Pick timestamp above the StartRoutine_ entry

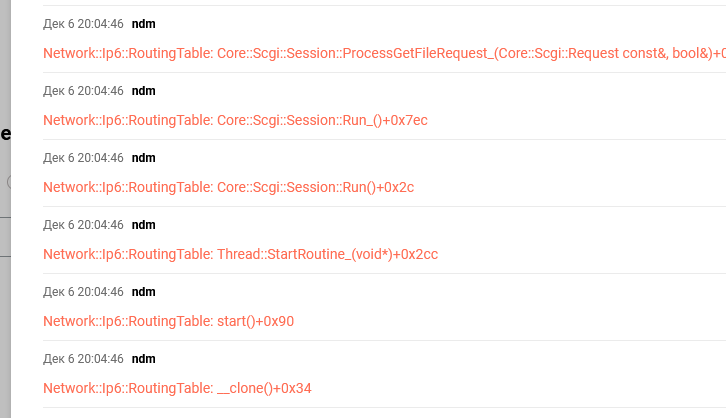83,224
